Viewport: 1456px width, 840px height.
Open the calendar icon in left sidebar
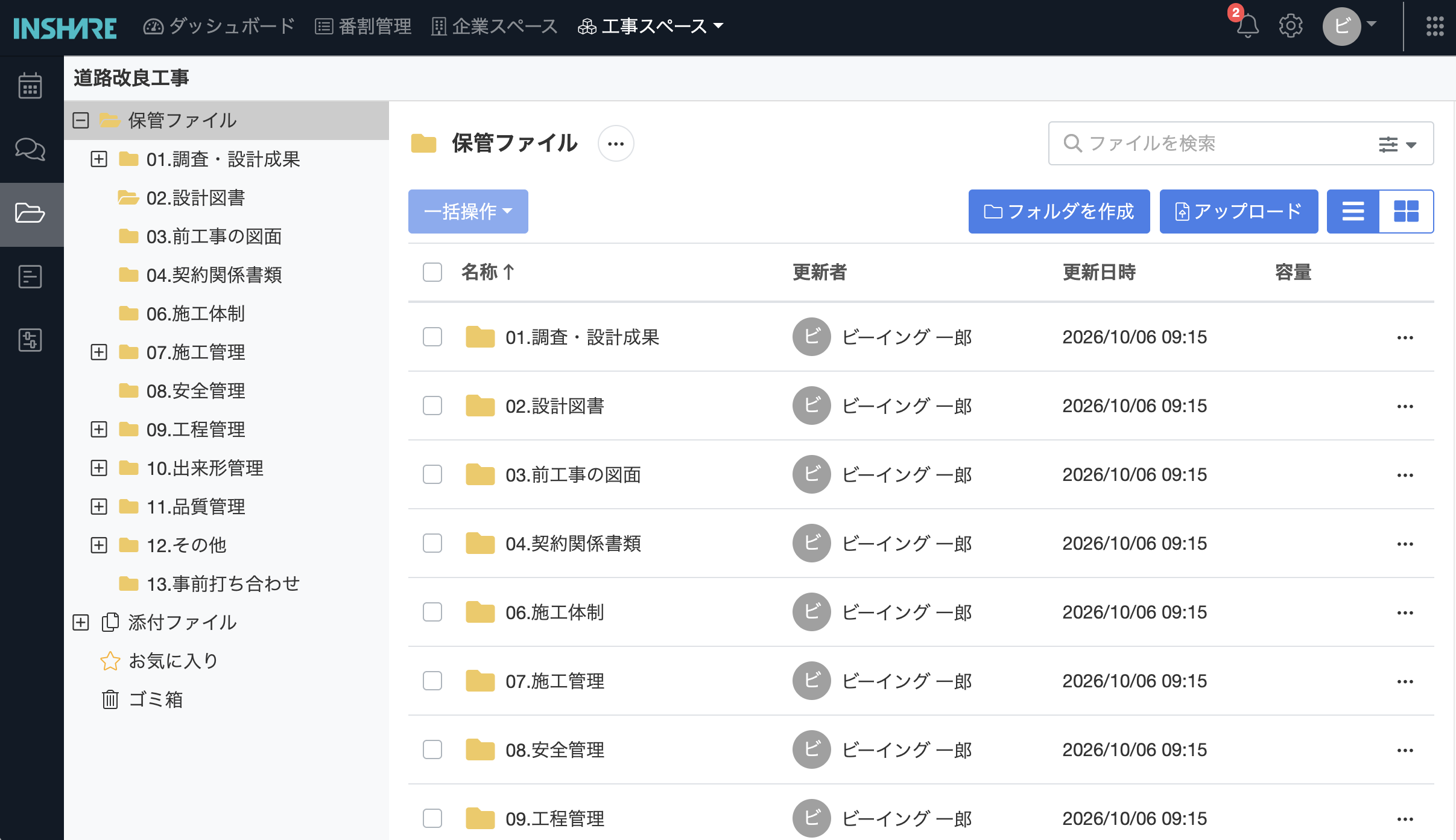30,86
